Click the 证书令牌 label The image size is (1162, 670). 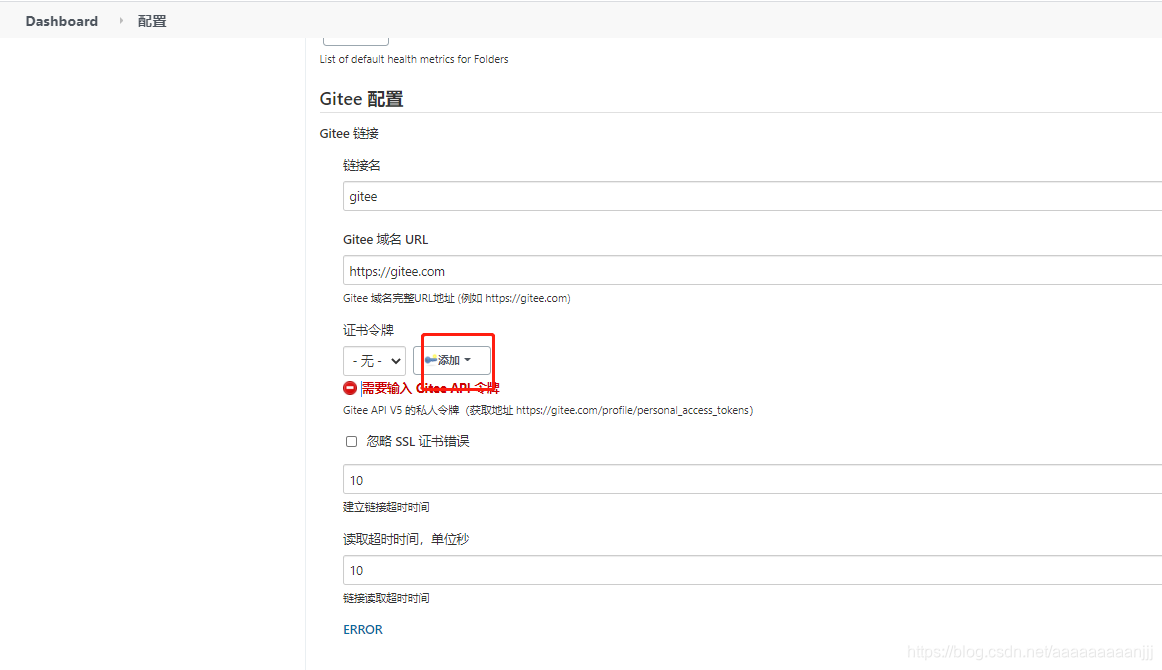coord(368,330)
